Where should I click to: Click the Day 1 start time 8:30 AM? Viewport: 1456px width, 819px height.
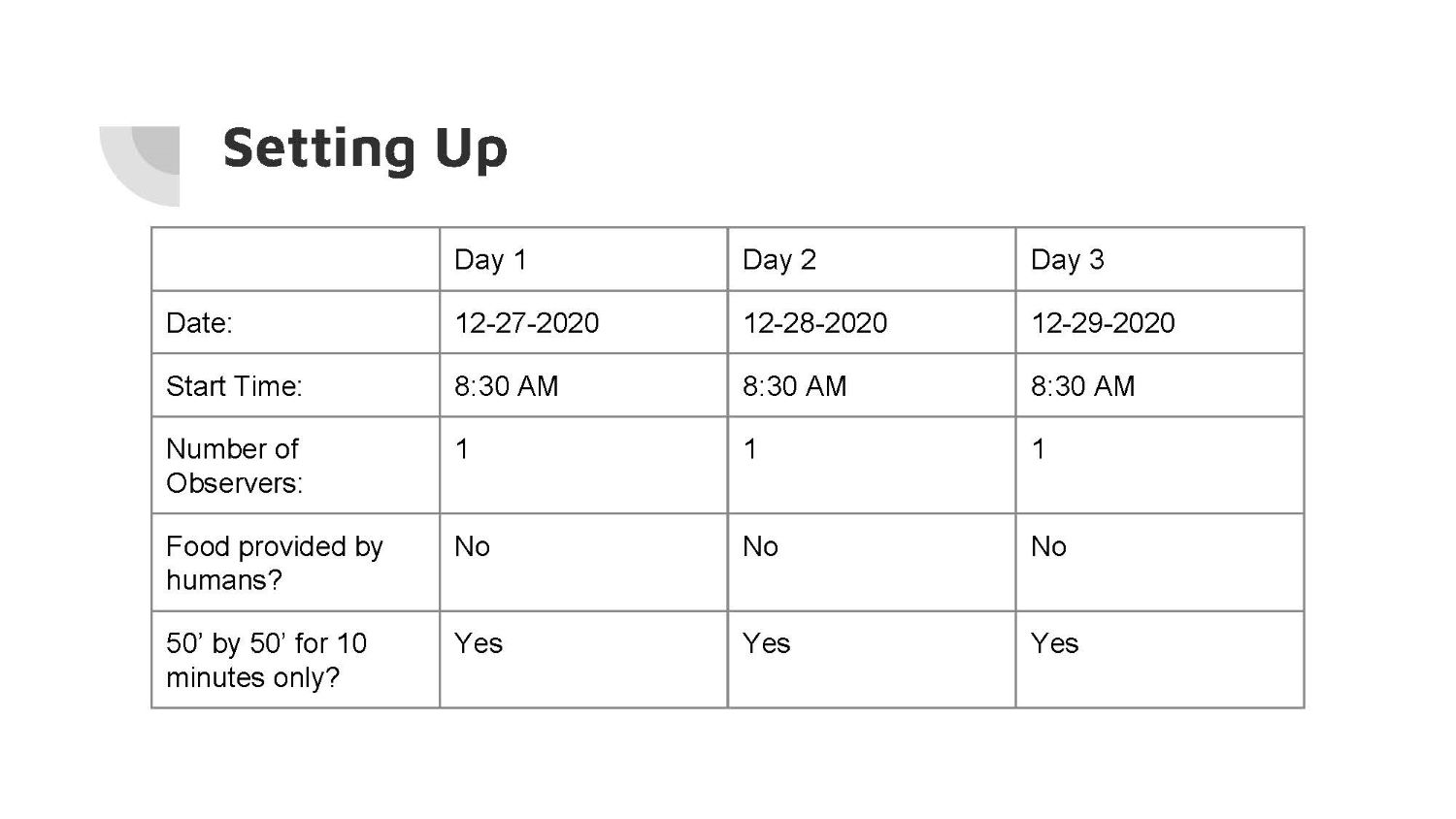point(582,385)
